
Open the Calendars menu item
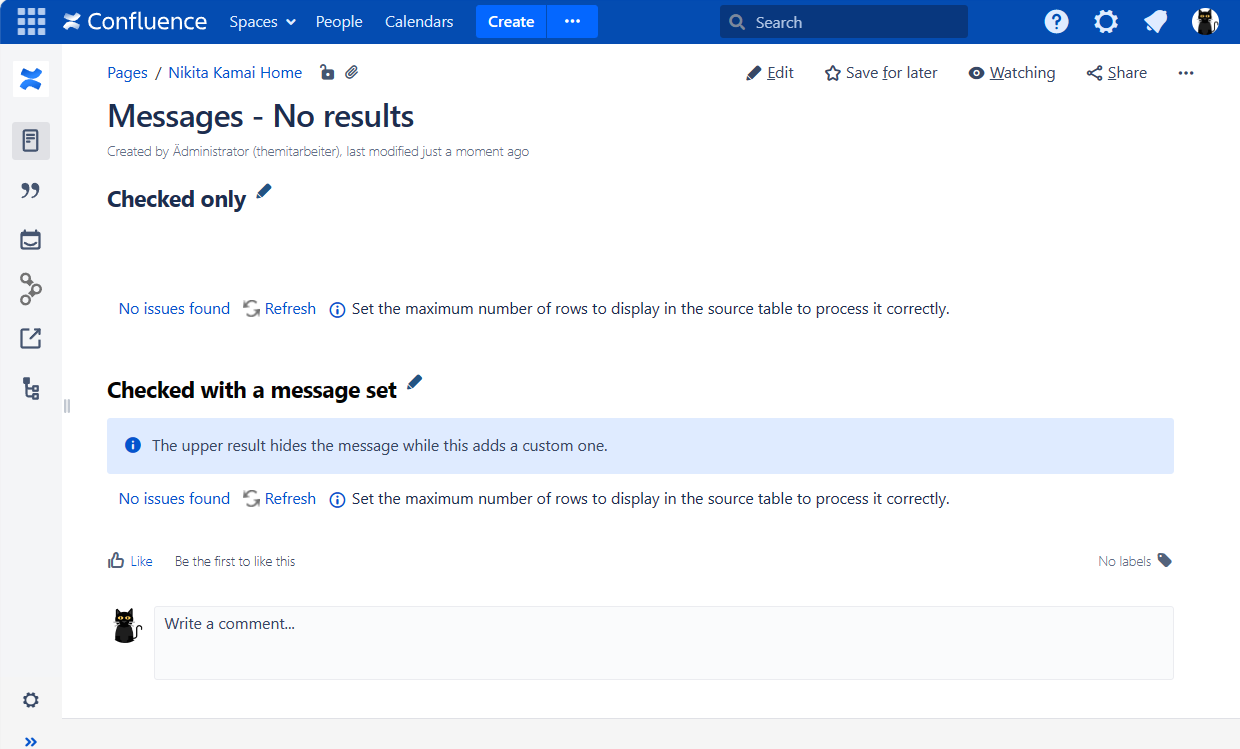point(419,22)
